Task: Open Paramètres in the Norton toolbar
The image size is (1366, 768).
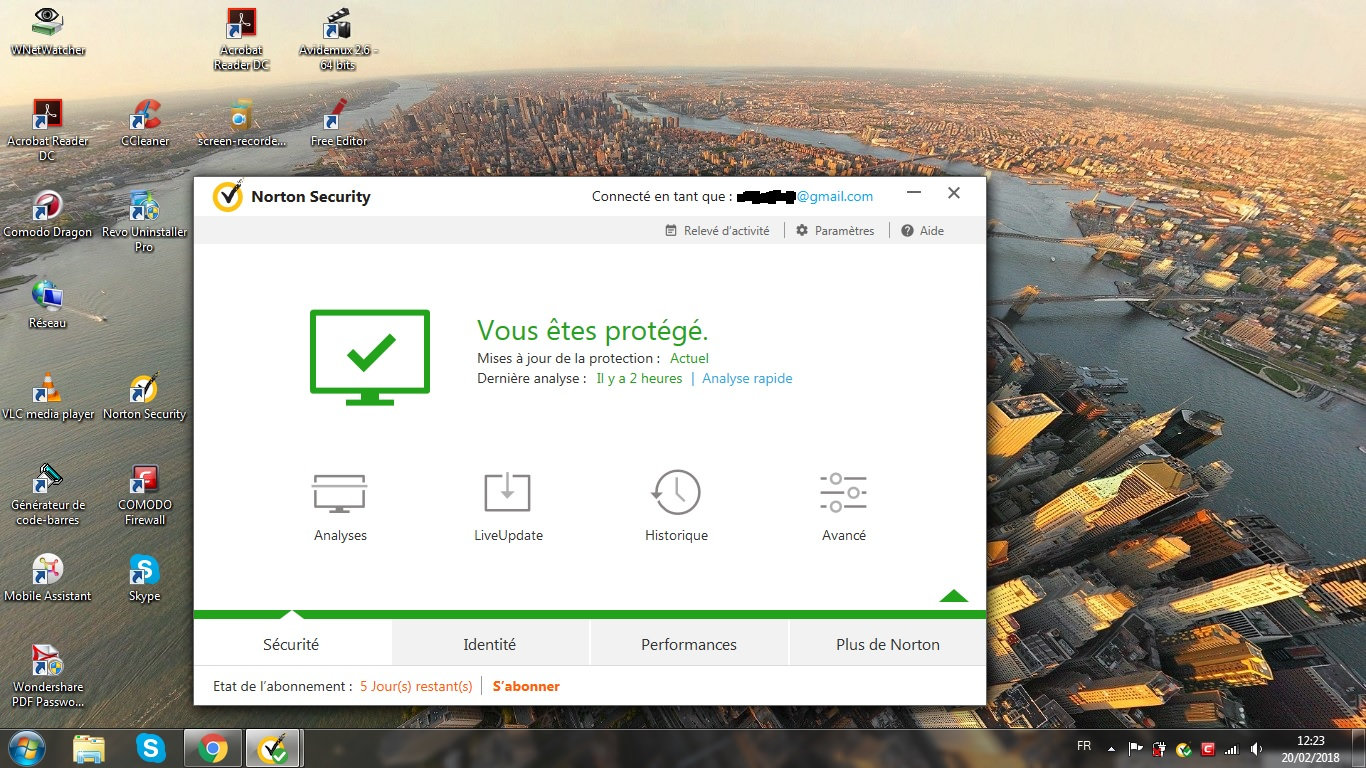Action: tap(835, 231)
